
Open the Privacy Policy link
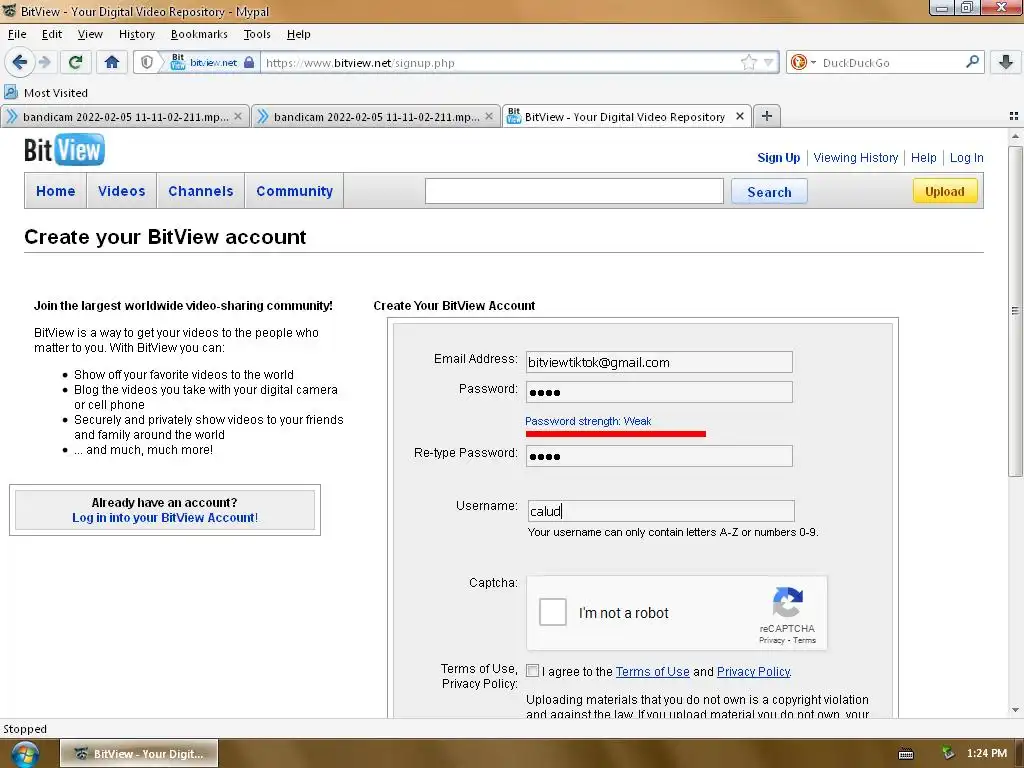click(754, 671)
